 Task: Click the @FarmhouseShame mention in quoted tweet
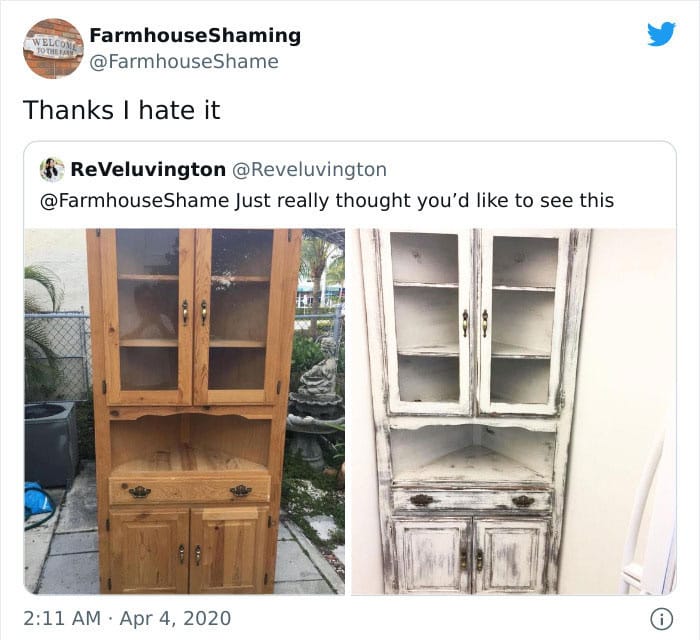click(134, 200)
